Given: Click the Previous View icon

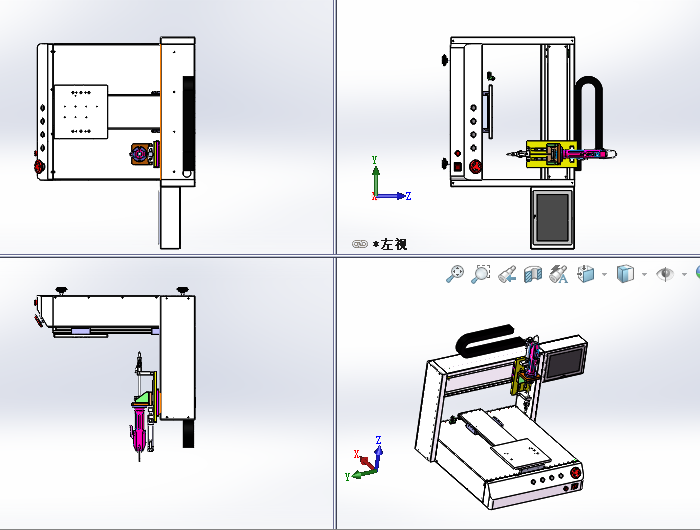Looking at the screenshot, I should pos(507,274).
